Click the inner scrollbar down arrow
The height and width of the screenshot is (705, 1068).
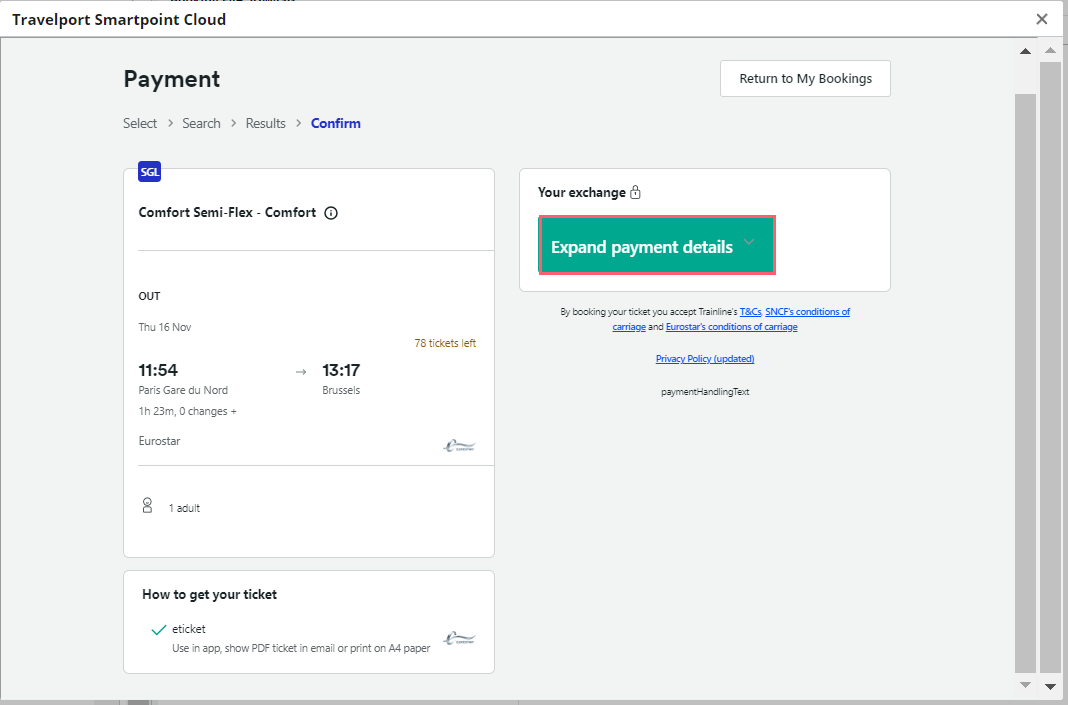click(1025, 685)
